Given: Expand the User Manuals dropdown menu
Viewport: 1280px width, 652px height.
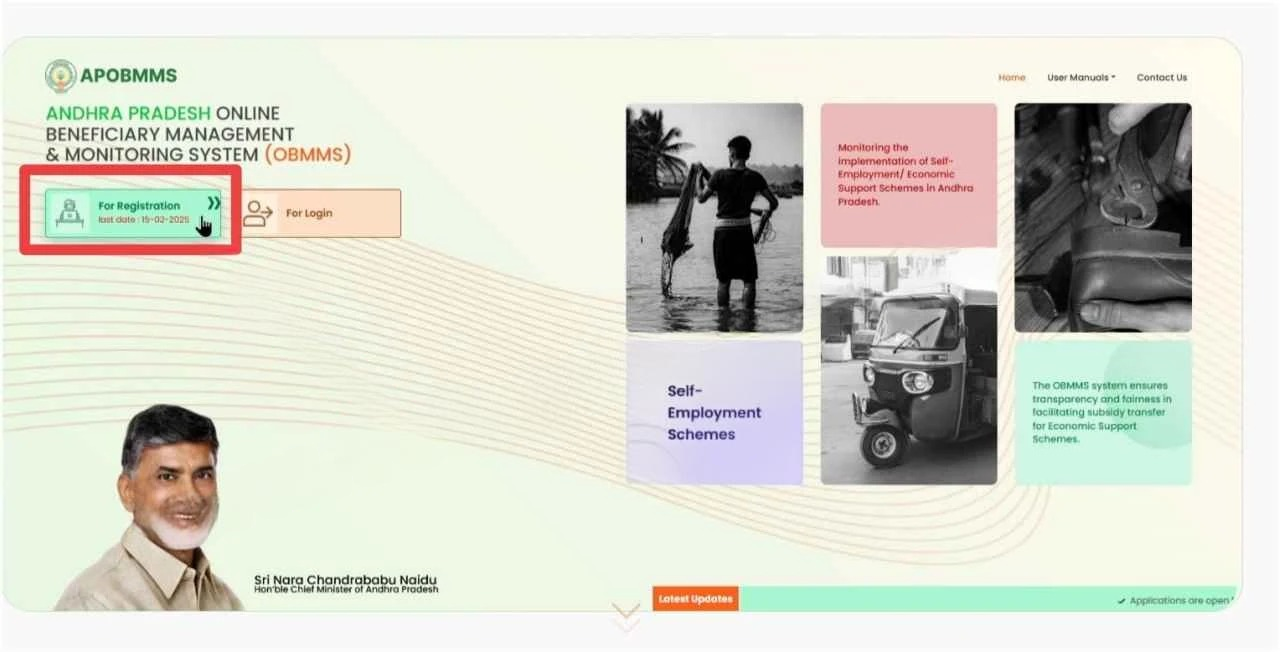Looking at the screenshot, I should pyautogui.click(x=1081, y=78).
